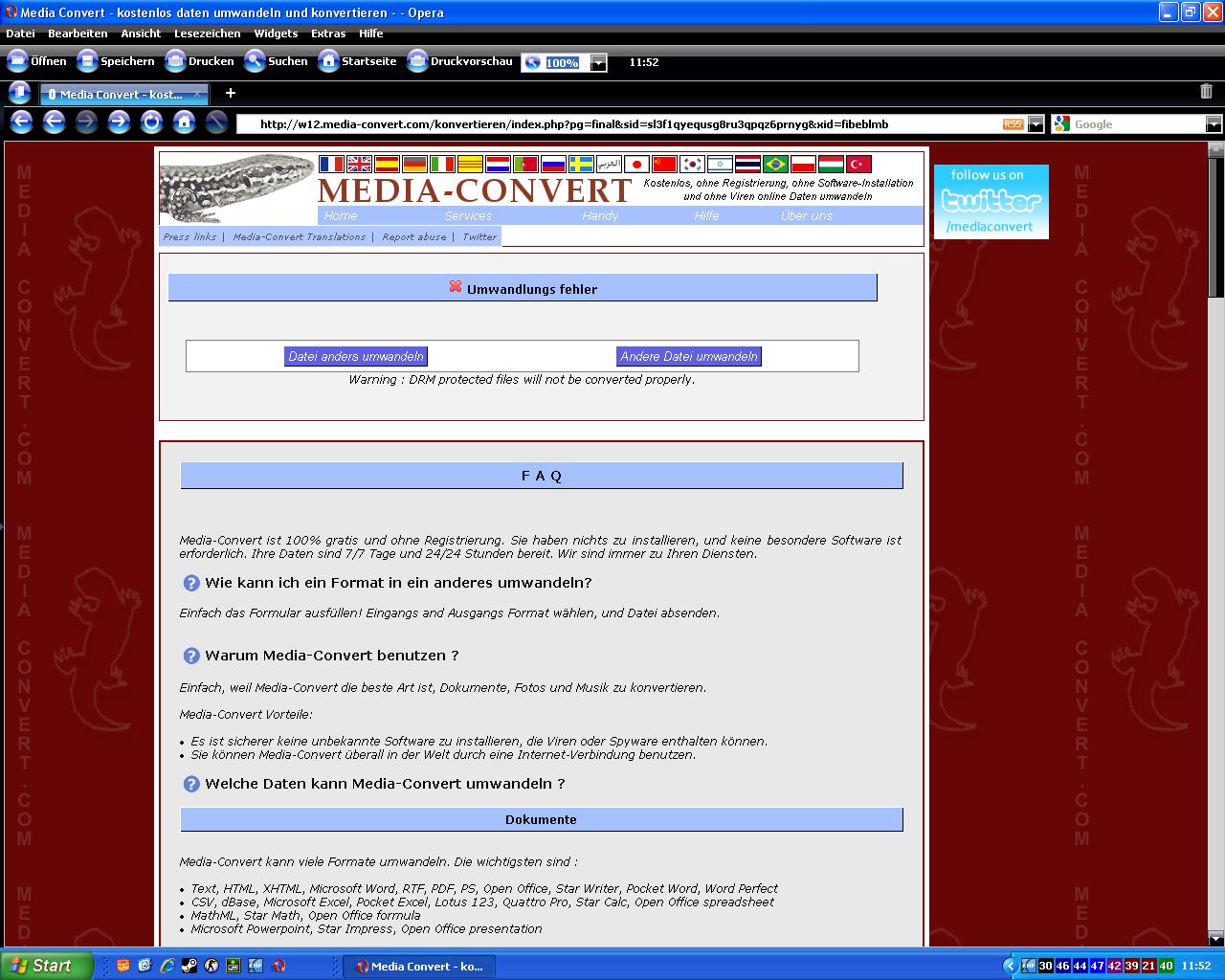Open the Über uns navigation link
Viewport: 1225px width, 980px height.
[807, 215]
